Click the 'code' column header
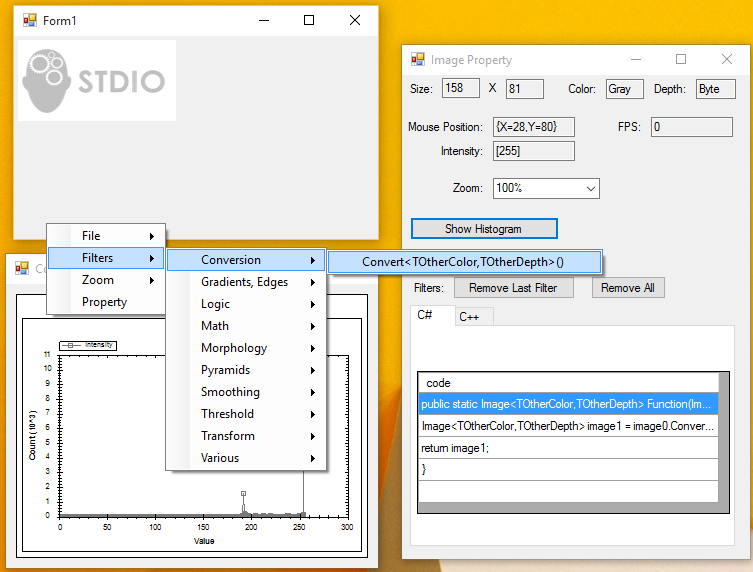753x572 pixels. [569, 383]
